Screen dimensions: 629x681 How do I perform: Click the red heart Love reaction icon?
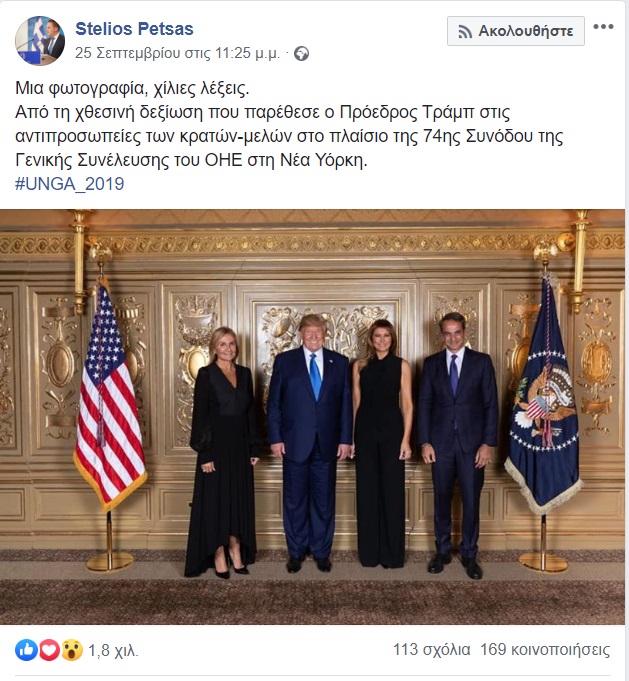pos(48,650)
